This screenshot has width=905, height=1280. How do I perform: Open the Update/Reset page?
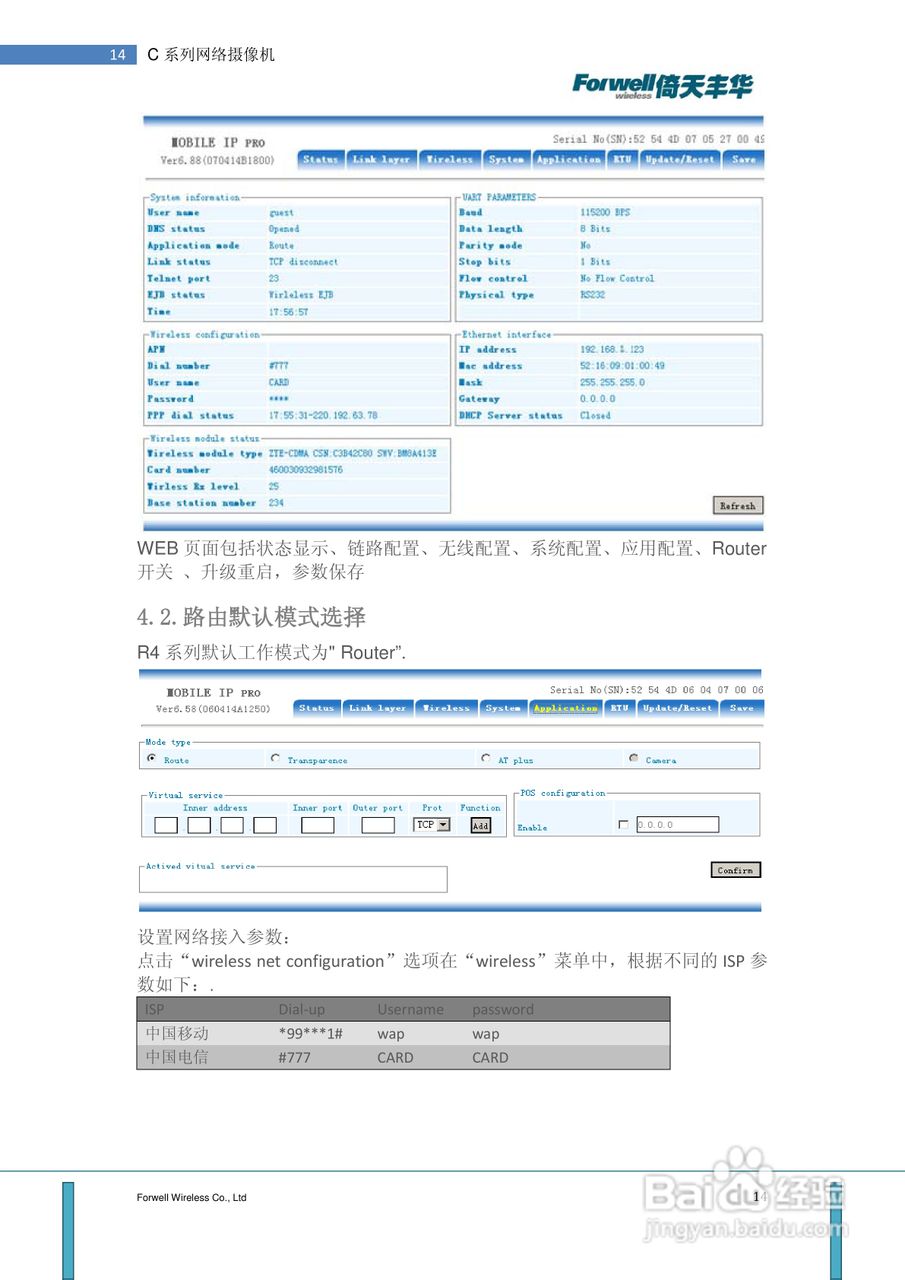[675, 708]
